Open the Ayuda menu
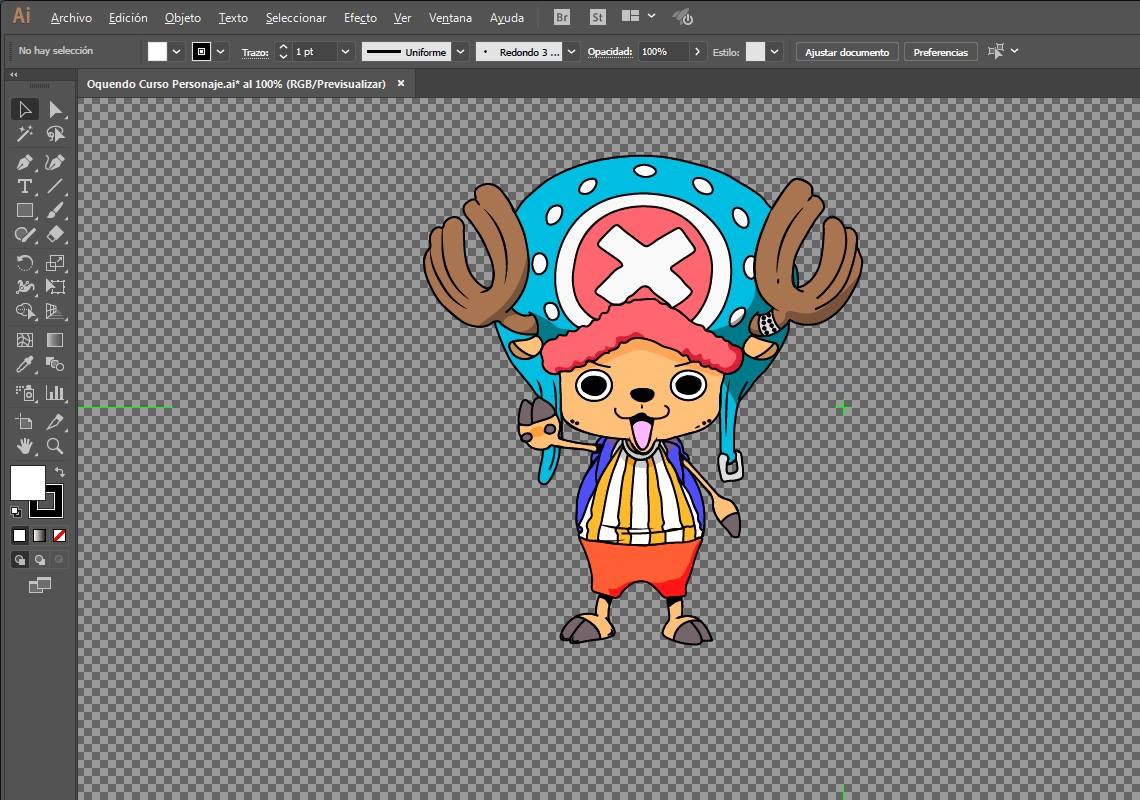 point(507,17)
